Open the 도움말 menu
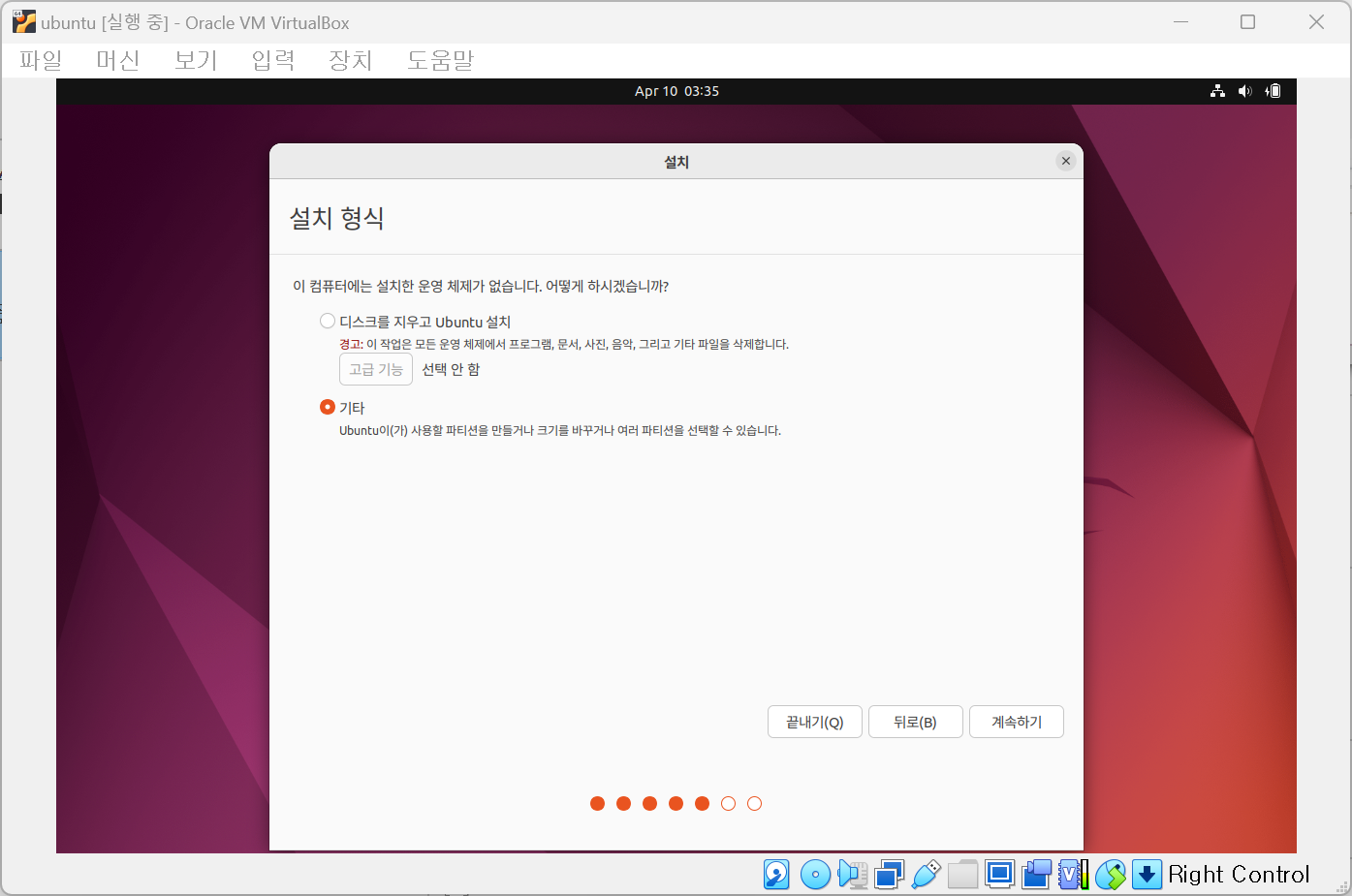 pos(441,60)
